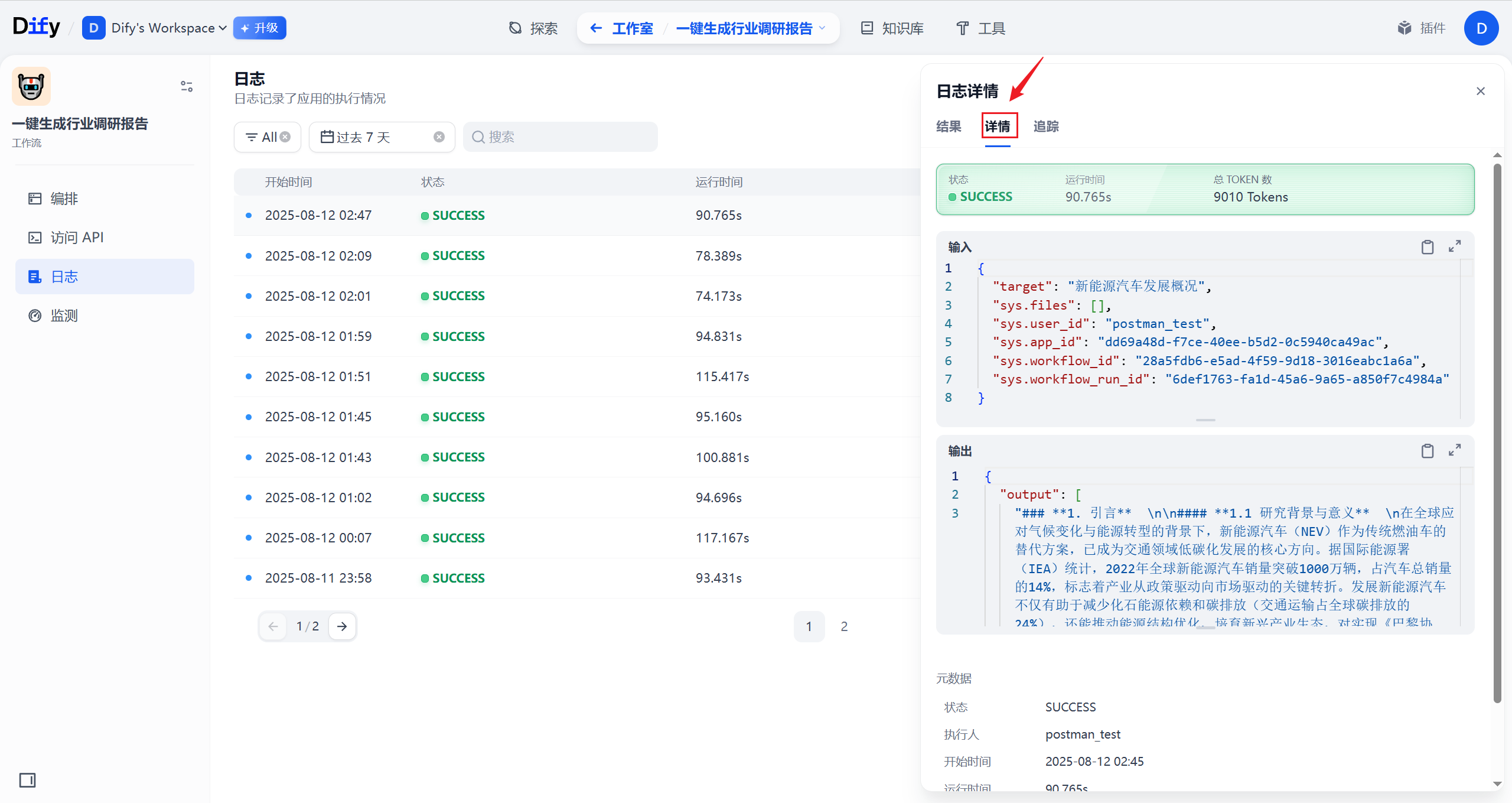Click the 开始时间 column header

pos(288,182)
